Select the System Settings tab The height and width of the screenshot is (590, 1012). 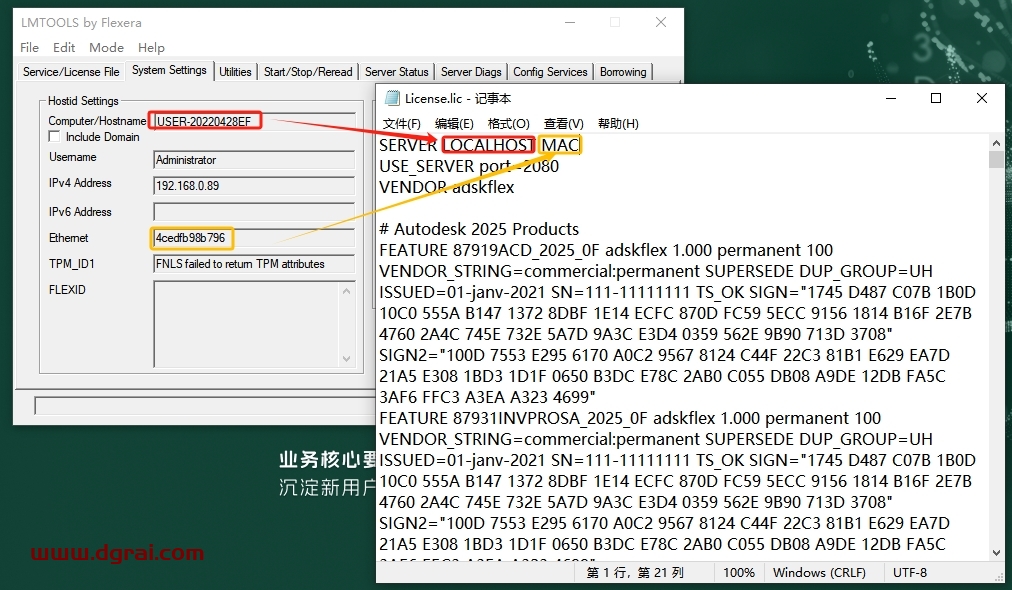tap(169, 70)
